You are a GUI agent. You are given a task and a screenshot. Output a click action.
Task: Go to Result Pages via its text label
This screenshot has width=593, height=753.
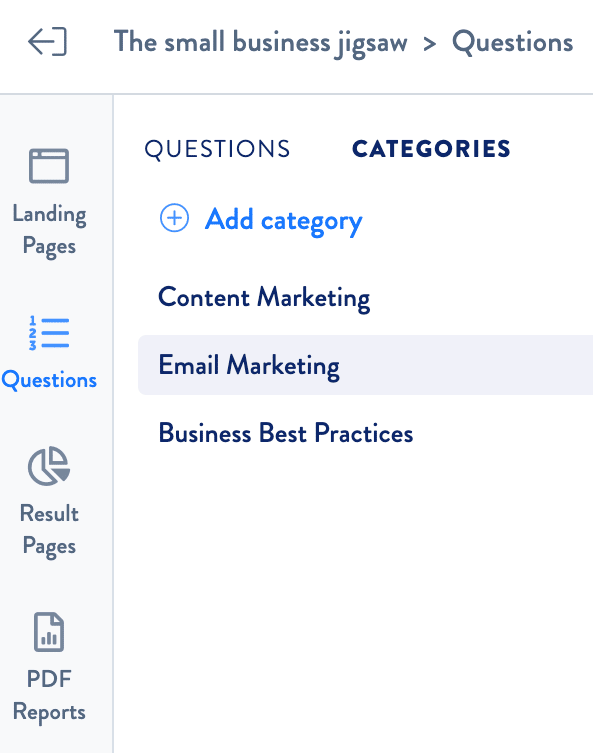click(49, 530)
